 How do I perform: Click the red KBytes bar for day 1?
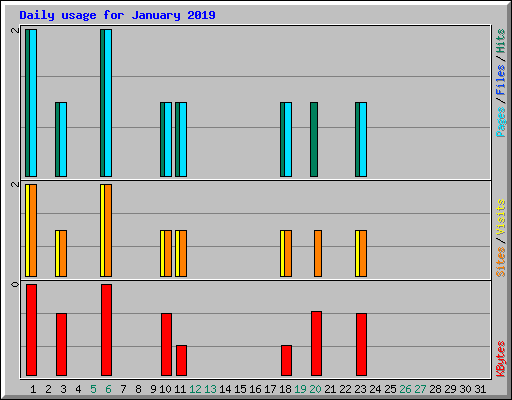(31, 330)
